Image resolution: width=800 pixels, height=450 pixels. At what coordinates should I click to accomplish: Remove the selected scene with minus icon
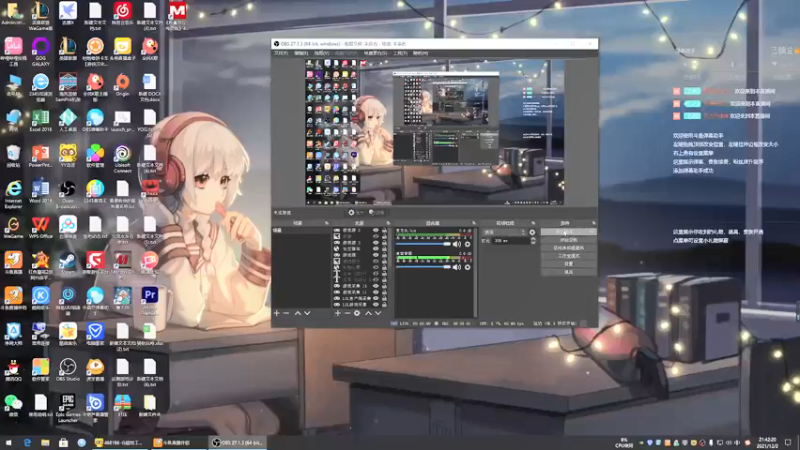(x=286, y=313)
